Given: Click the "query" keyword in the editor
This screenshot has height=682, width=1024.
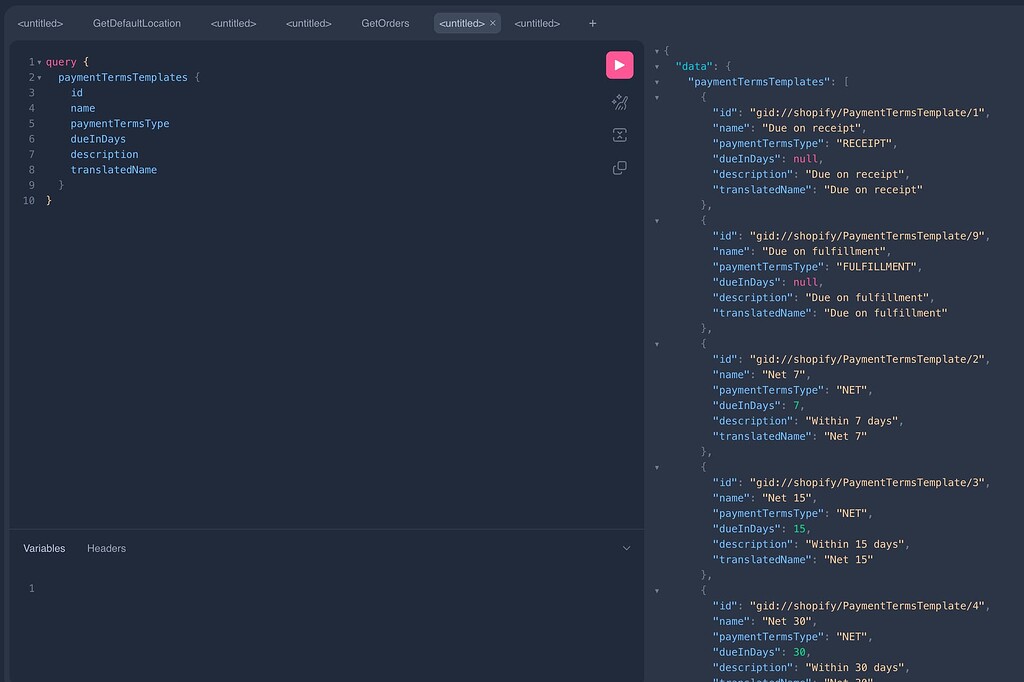Looking at the screenshot, I should click(x=61, y=62).
